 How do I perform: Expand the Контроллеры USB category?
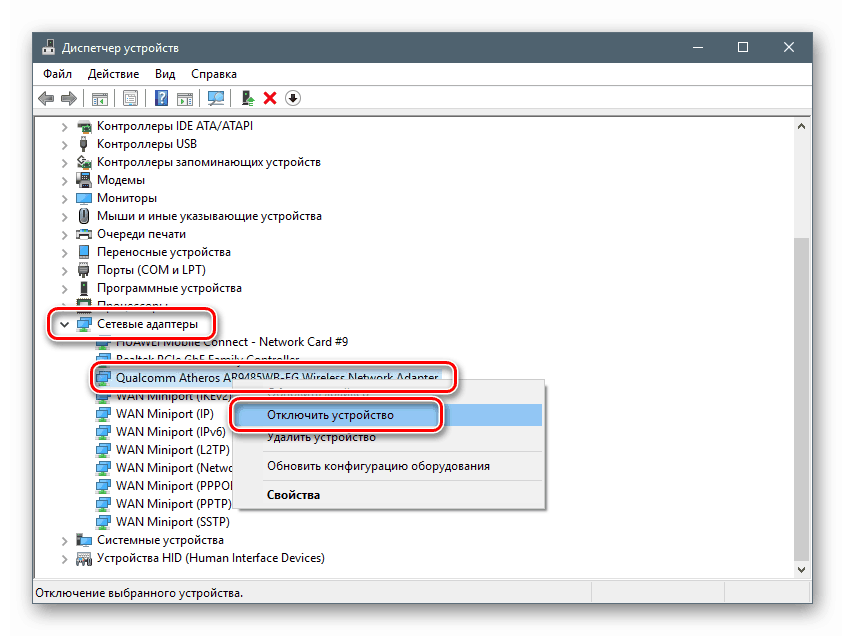click(64, 144)
